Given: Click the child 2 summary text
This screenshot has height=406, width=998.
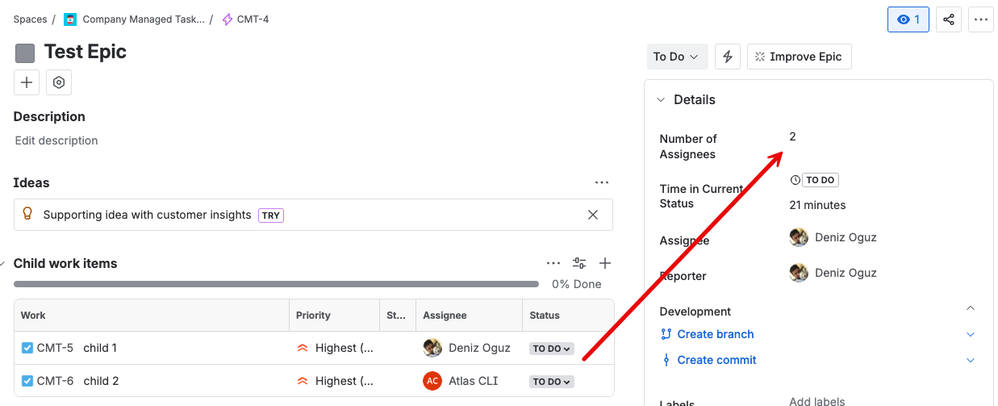Looking at the screenshot, I should pos(101,381).
